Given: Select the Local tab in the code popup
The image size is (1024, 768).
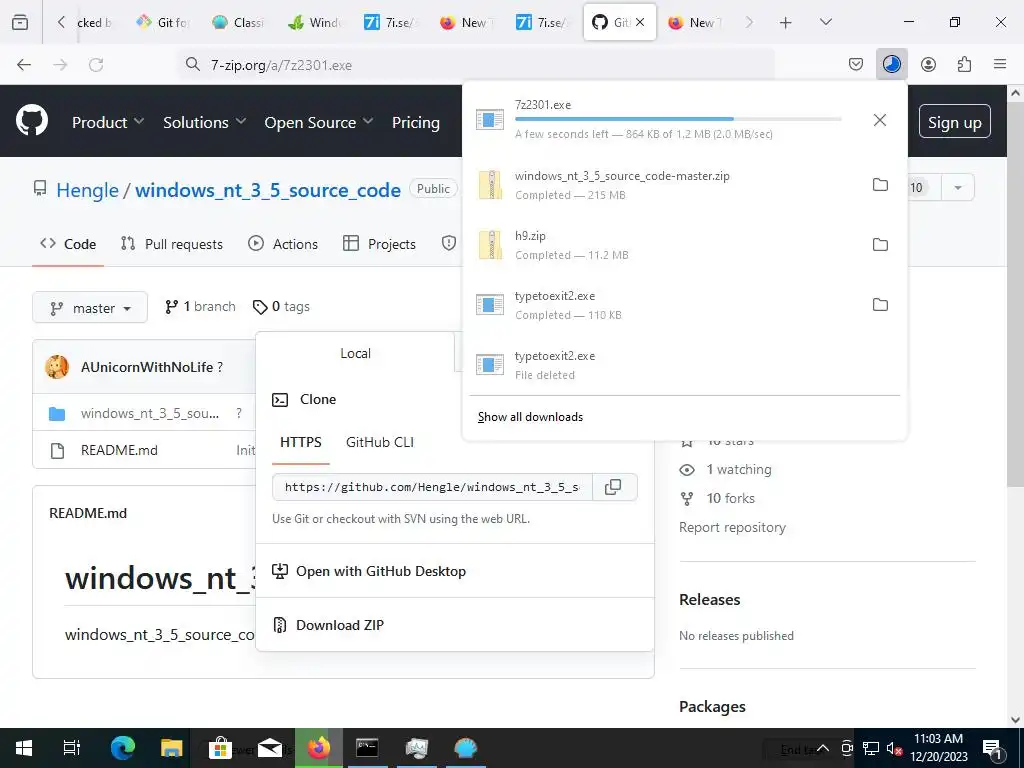Looking at the screenshot, I should [355, 353].
